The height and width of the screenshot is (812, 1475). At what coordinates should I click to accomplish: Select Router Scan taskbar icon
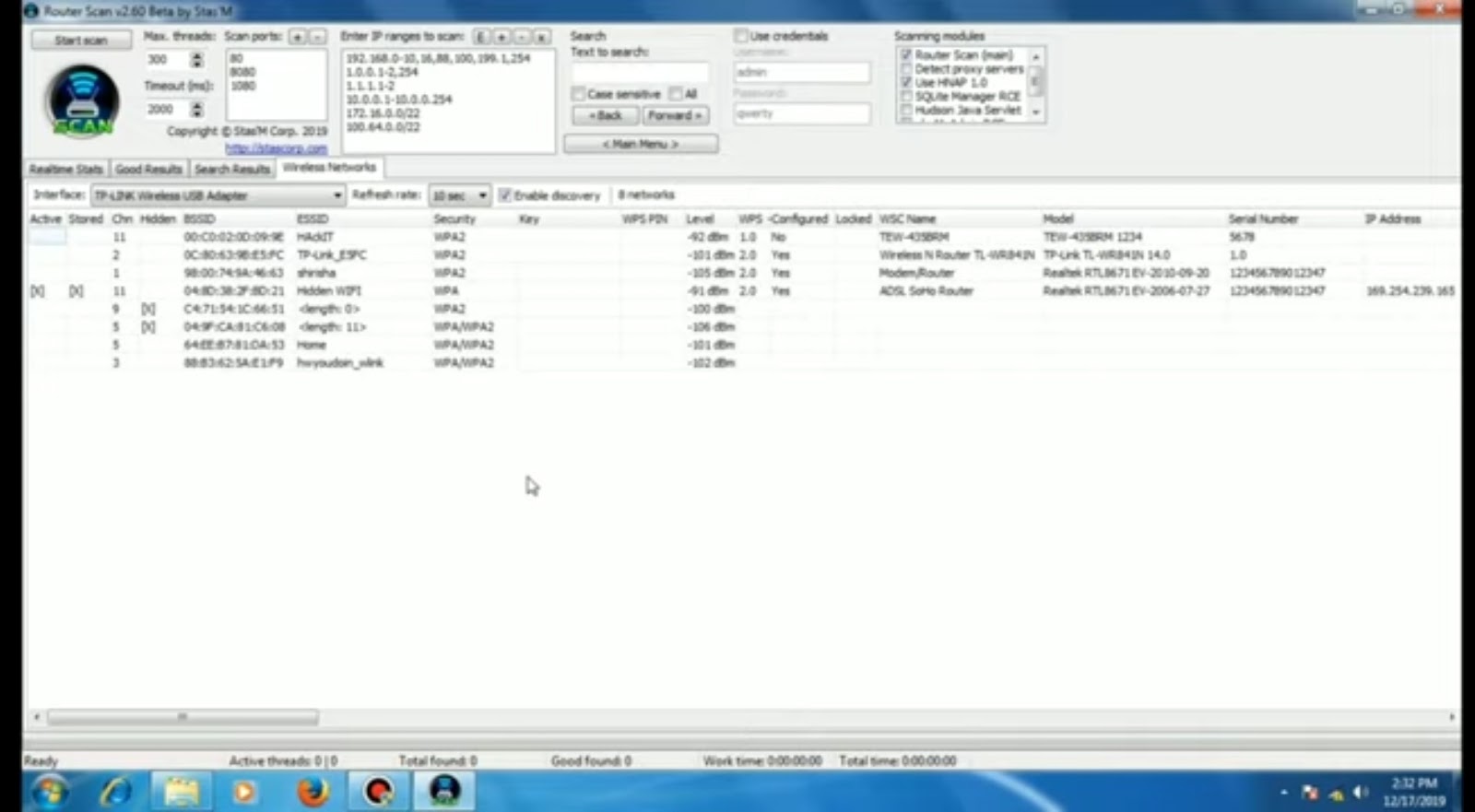(x=444, y=791)
